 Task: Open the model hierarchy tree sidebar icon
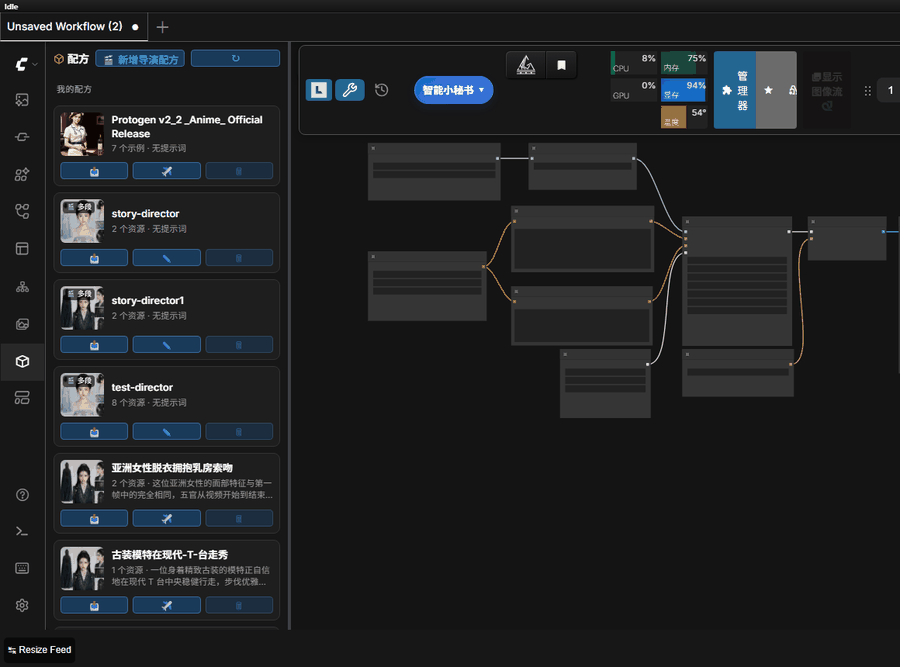(x=22, y=286)
